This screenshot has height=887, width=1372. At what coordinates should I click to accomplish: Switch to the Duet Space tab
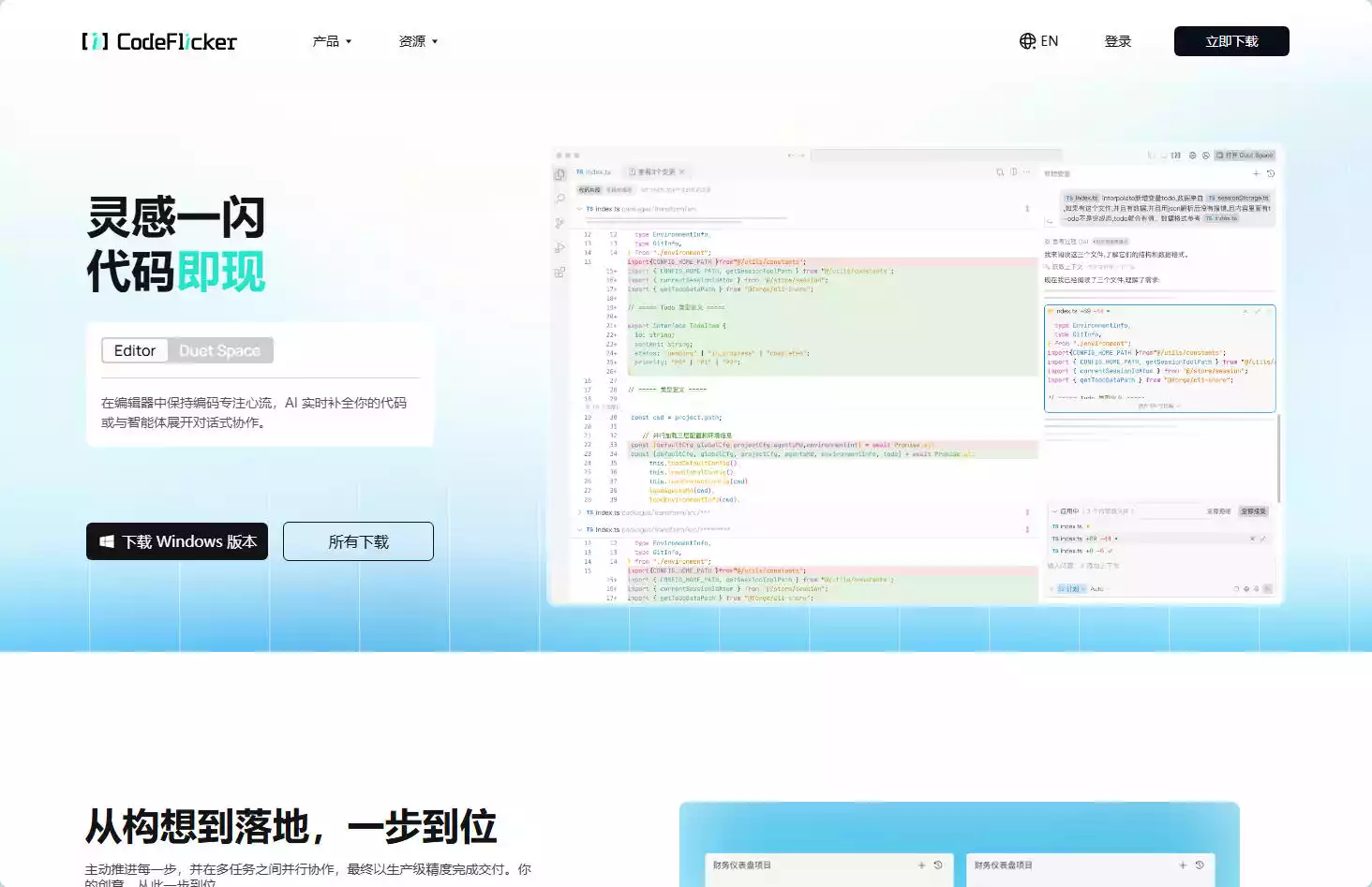tap(220, 350)
